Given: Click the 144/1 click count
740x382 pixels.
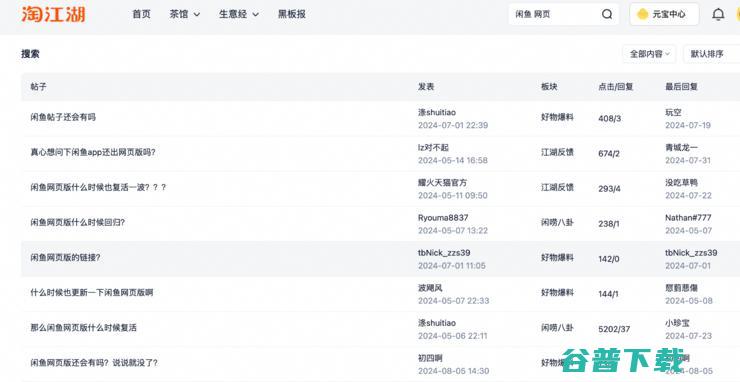Looking at the screenshot, I should tap(608, 294).
